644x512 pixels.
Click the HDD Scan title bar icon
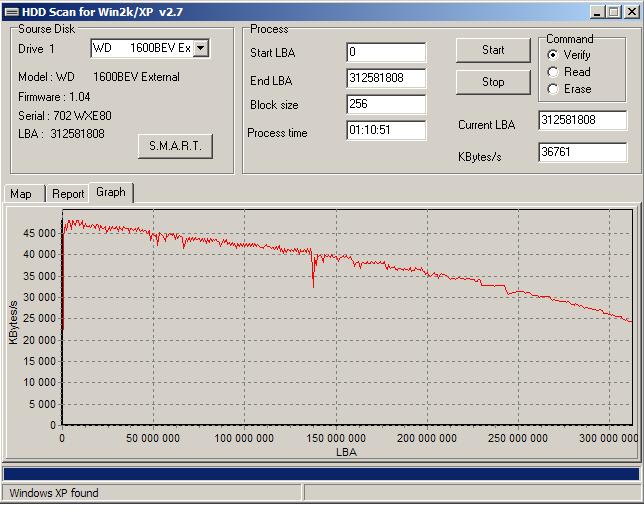coord(11,11)
